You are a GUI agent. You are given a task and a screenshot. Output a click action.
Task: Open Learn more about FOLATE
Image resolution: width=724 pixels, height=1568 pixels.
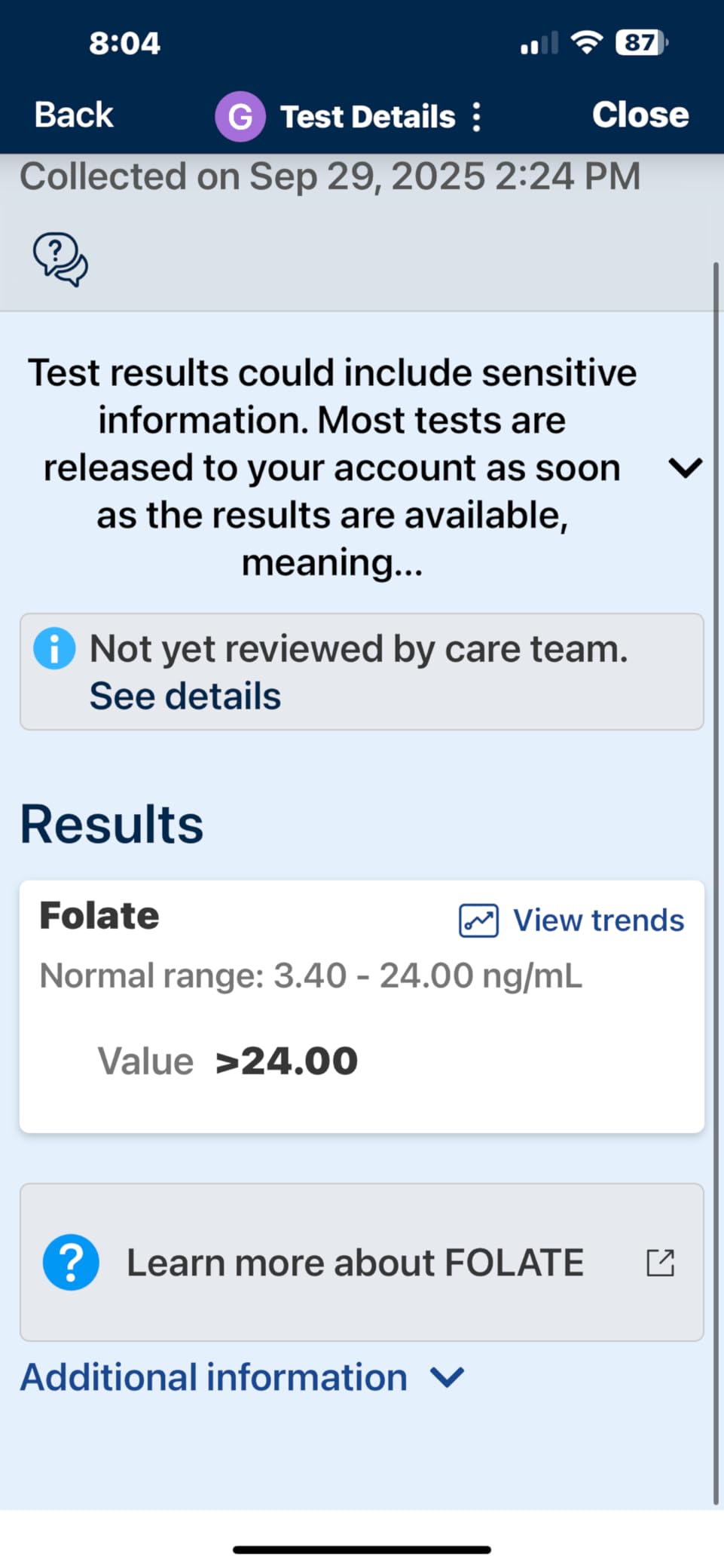point(355,1262)
